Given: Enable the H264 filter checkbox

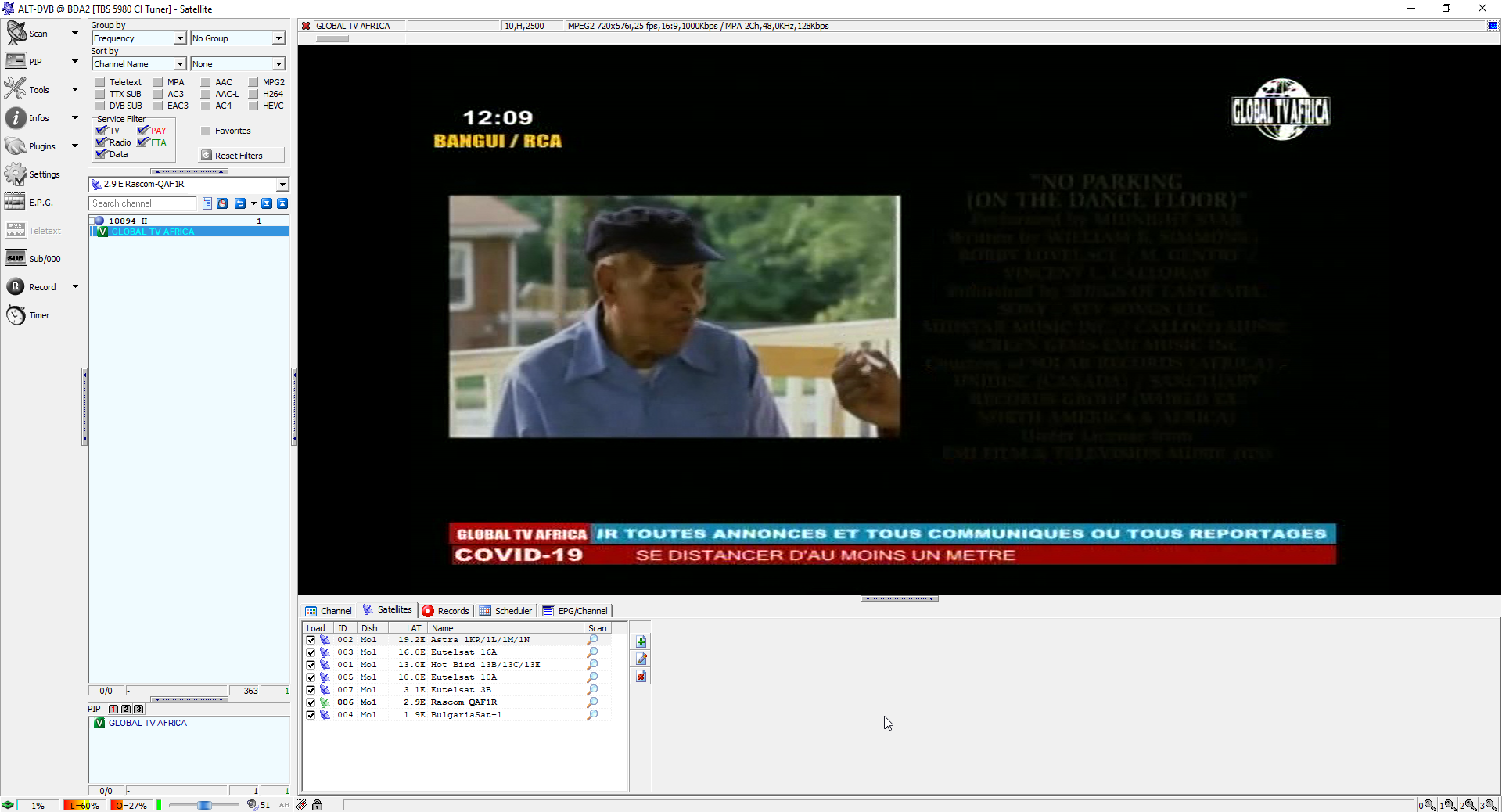Looking at the screenshot, I should click(253, 94).
